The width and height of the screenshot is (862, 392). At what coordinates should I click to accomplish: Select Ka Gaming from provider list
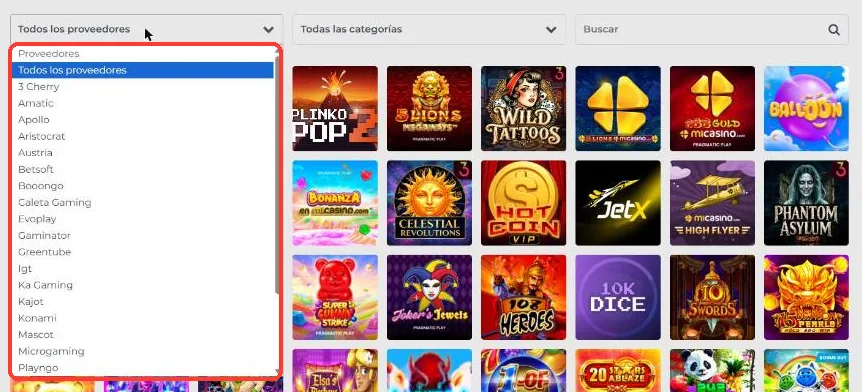point(142,285)
